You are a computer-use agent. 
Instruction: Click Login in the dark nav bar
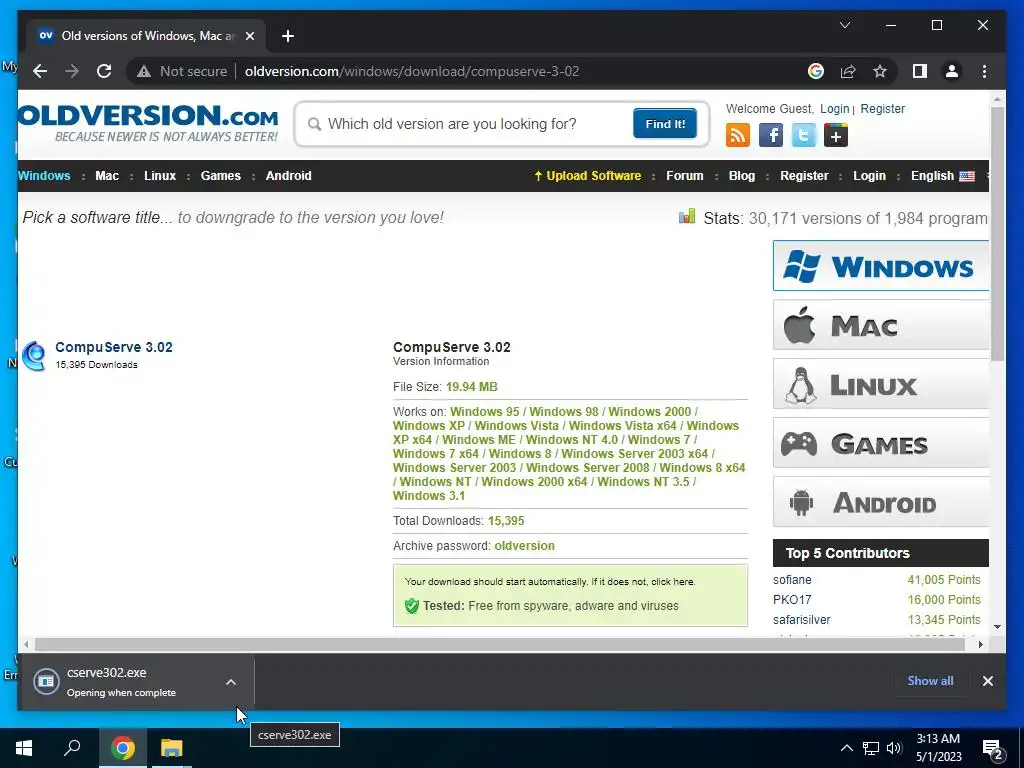point(869,176)
